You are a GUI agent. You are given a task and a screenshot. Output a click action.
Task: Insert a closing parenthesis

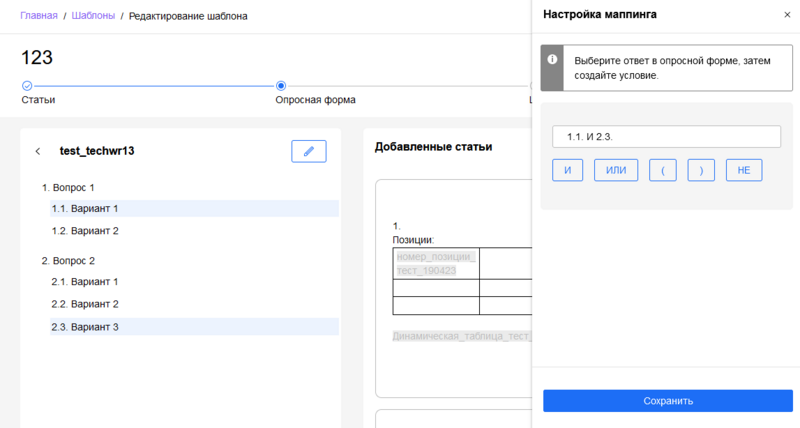tap(701, 170)
